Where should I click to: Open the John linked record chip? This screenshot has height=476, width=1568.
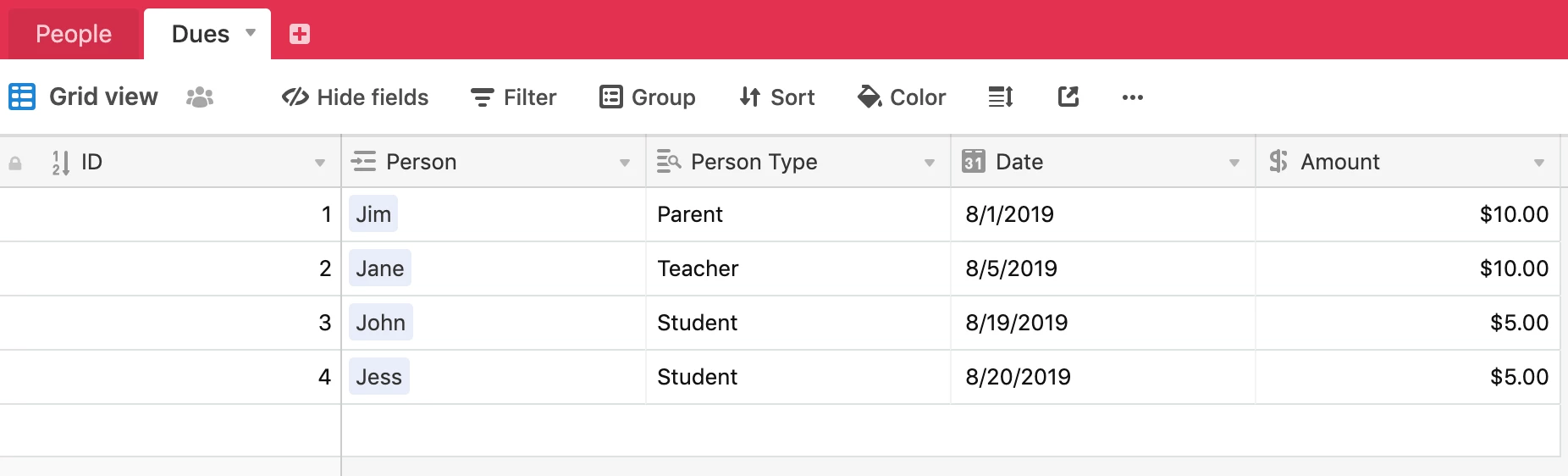tap(381, 323)
